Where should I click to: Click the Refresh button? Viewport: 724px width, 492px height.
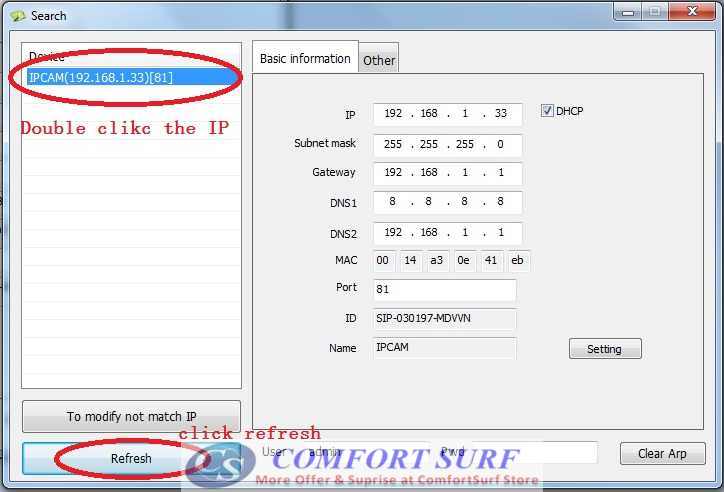(x=131, y=458)
